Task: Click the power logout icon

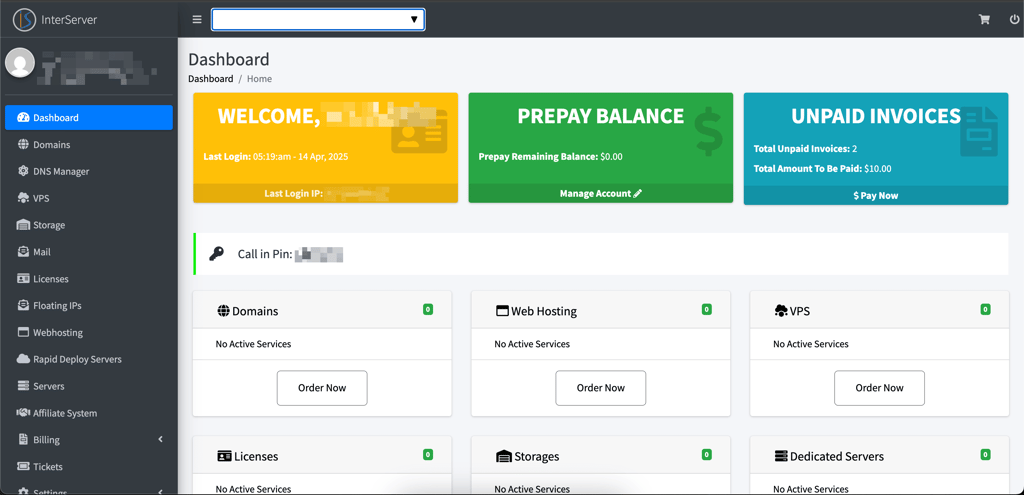Action: 1014,20
